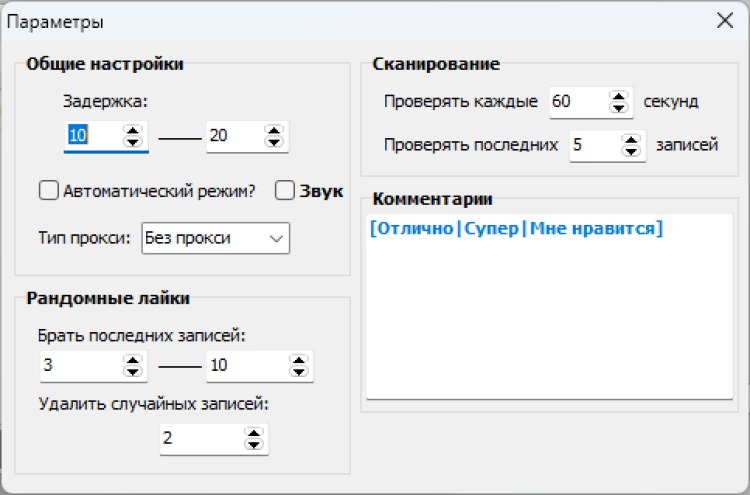Decrease Проверять каждые seconds spinner
This screenshot has width=750, height=495.
619,107
